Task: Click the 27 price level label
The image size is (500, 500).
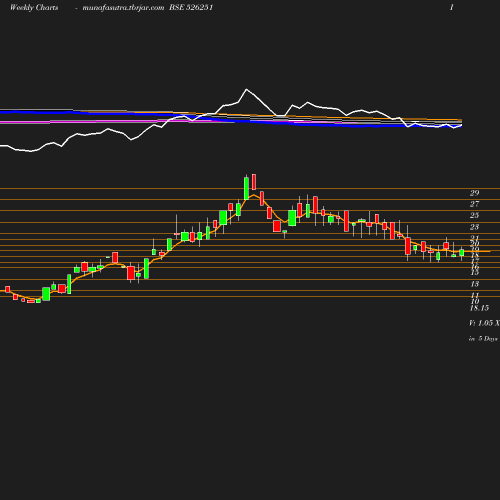Action: [x=475, y=204]
